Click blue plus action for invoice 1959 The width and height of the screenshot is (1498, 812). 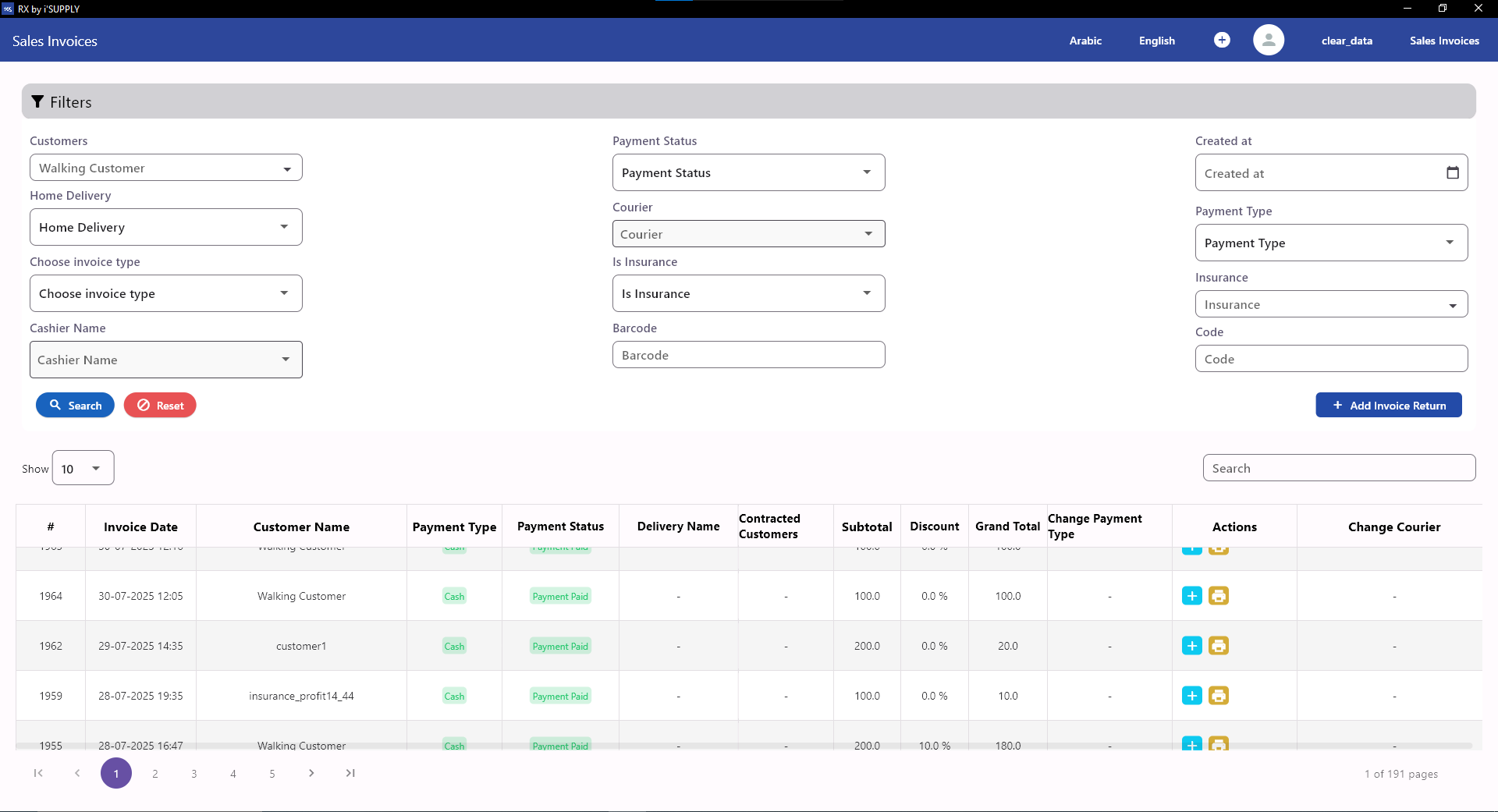click(x=1192, y=696)
